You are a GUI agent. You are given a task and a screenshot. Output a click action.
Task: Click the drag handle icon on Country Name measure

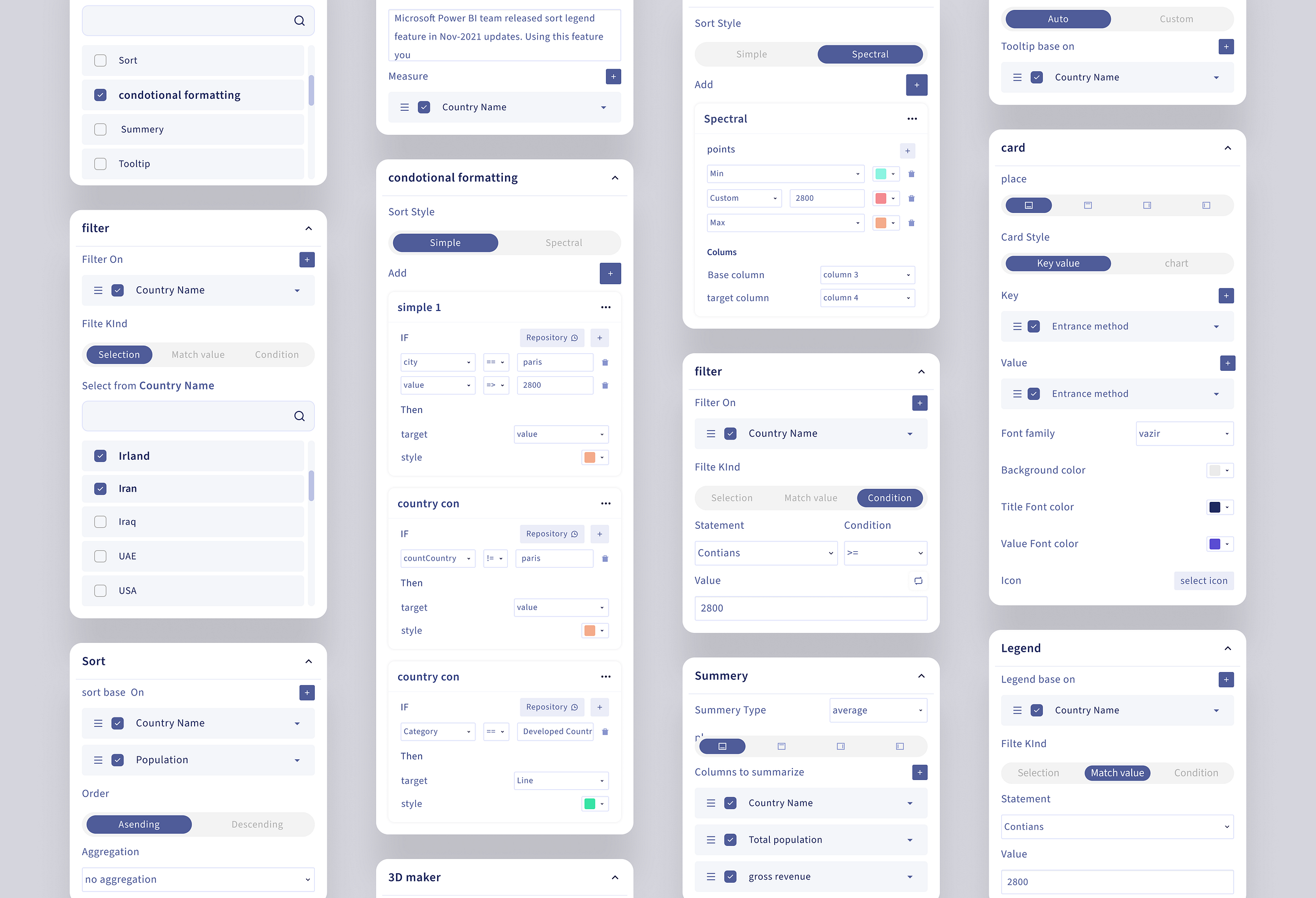(x=405, y=106)
